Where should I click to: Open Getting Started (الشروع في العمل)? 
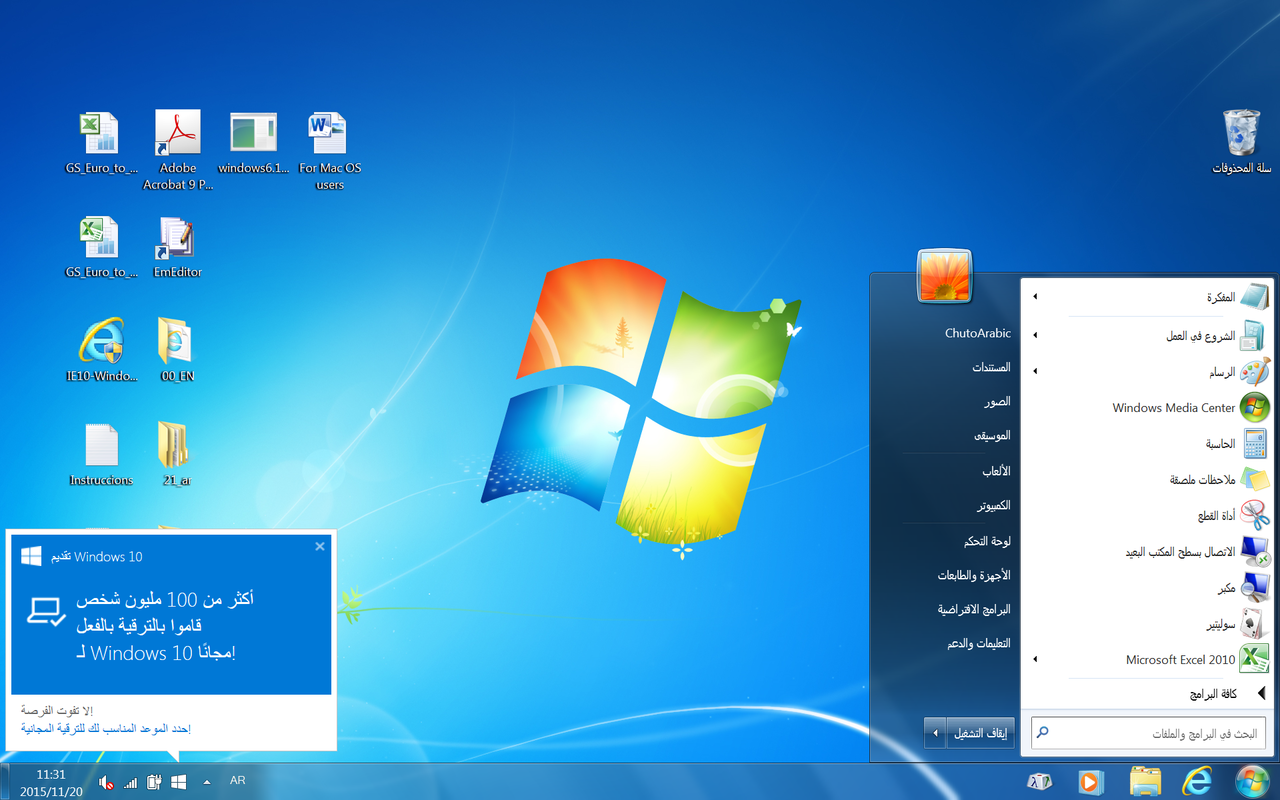1148,336
